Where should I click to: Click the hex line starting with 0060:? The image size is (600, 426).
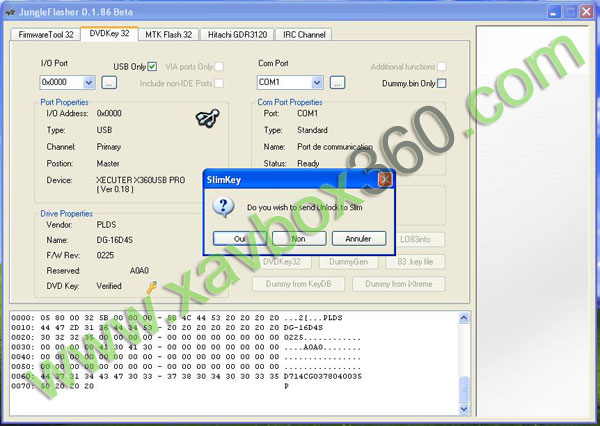pos(186,376)
